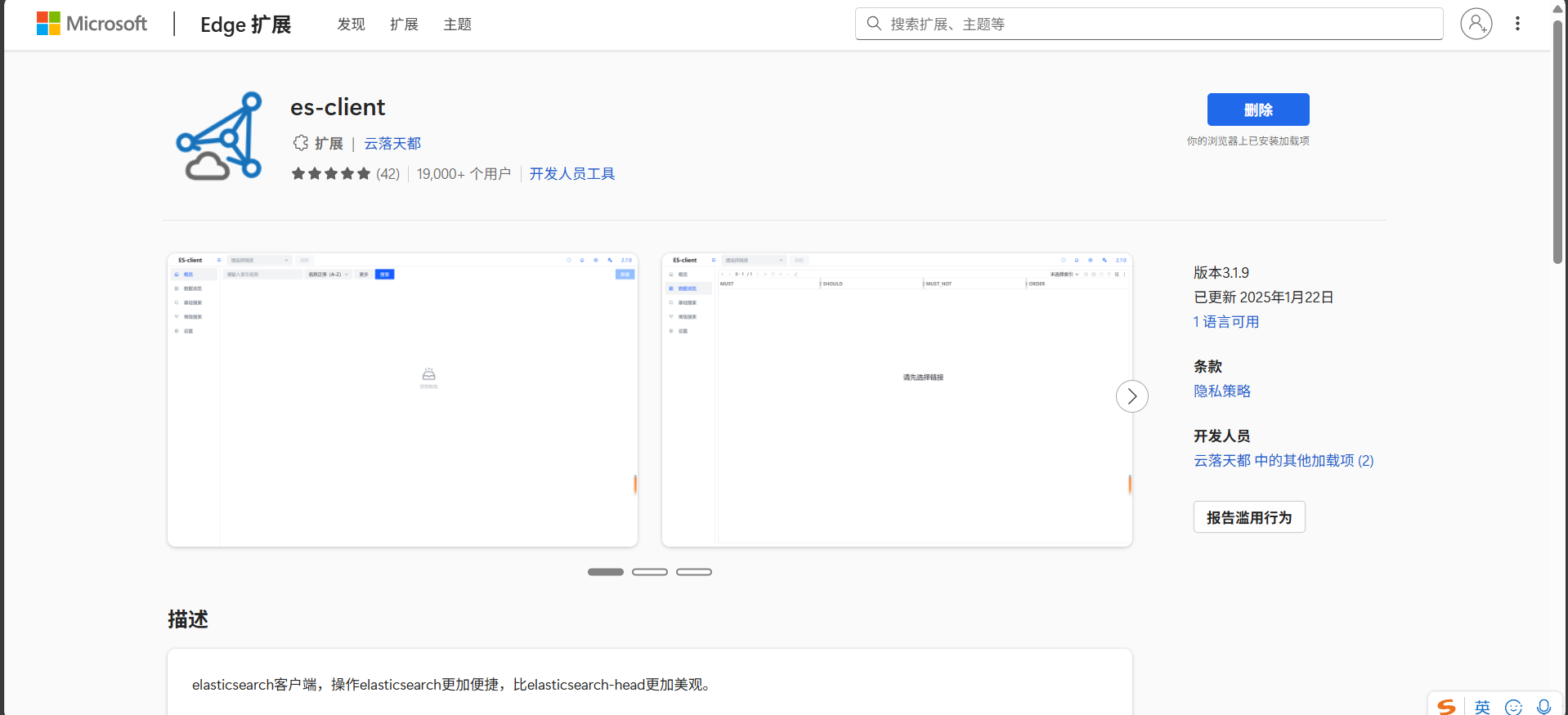This screenshot has width=1568, height=715.
Task: Click the Microsoft logo
Action: point(92,24)
